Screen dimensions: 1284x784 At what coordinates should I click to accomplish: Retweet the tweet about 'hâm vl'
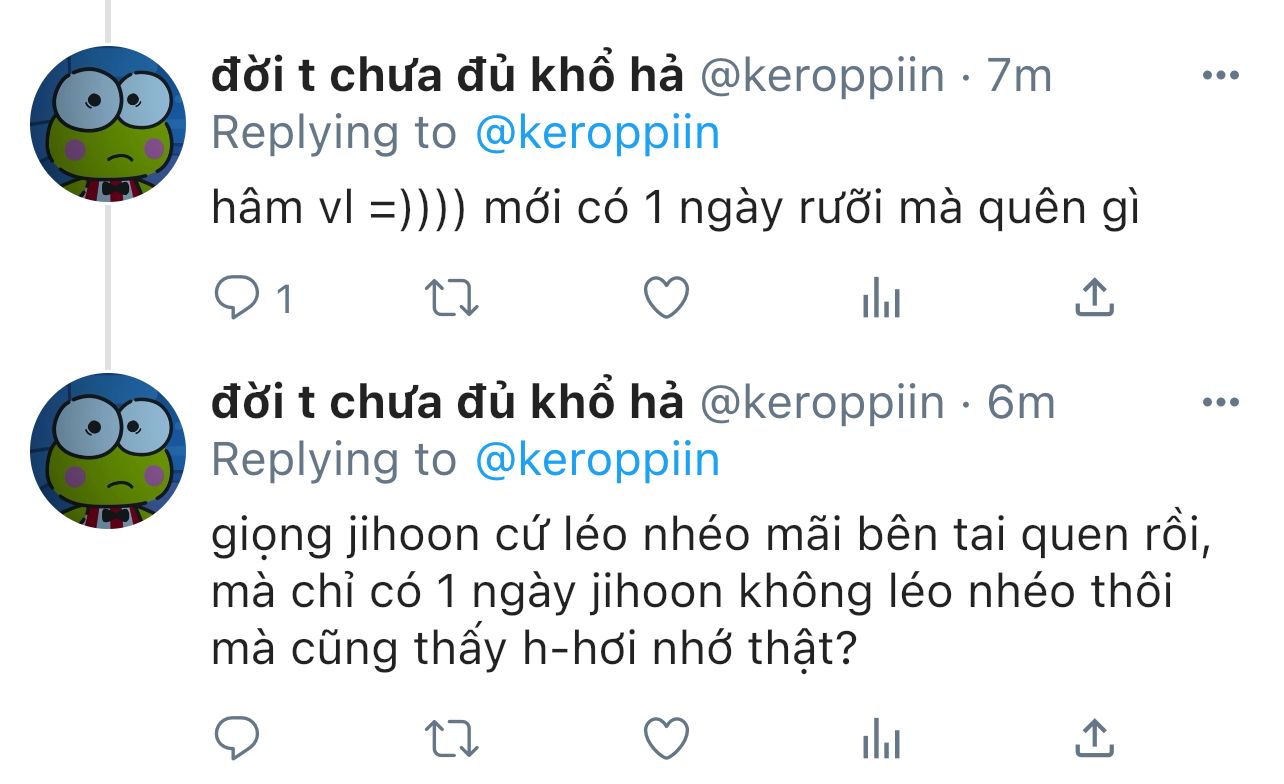tap(452, 298)
